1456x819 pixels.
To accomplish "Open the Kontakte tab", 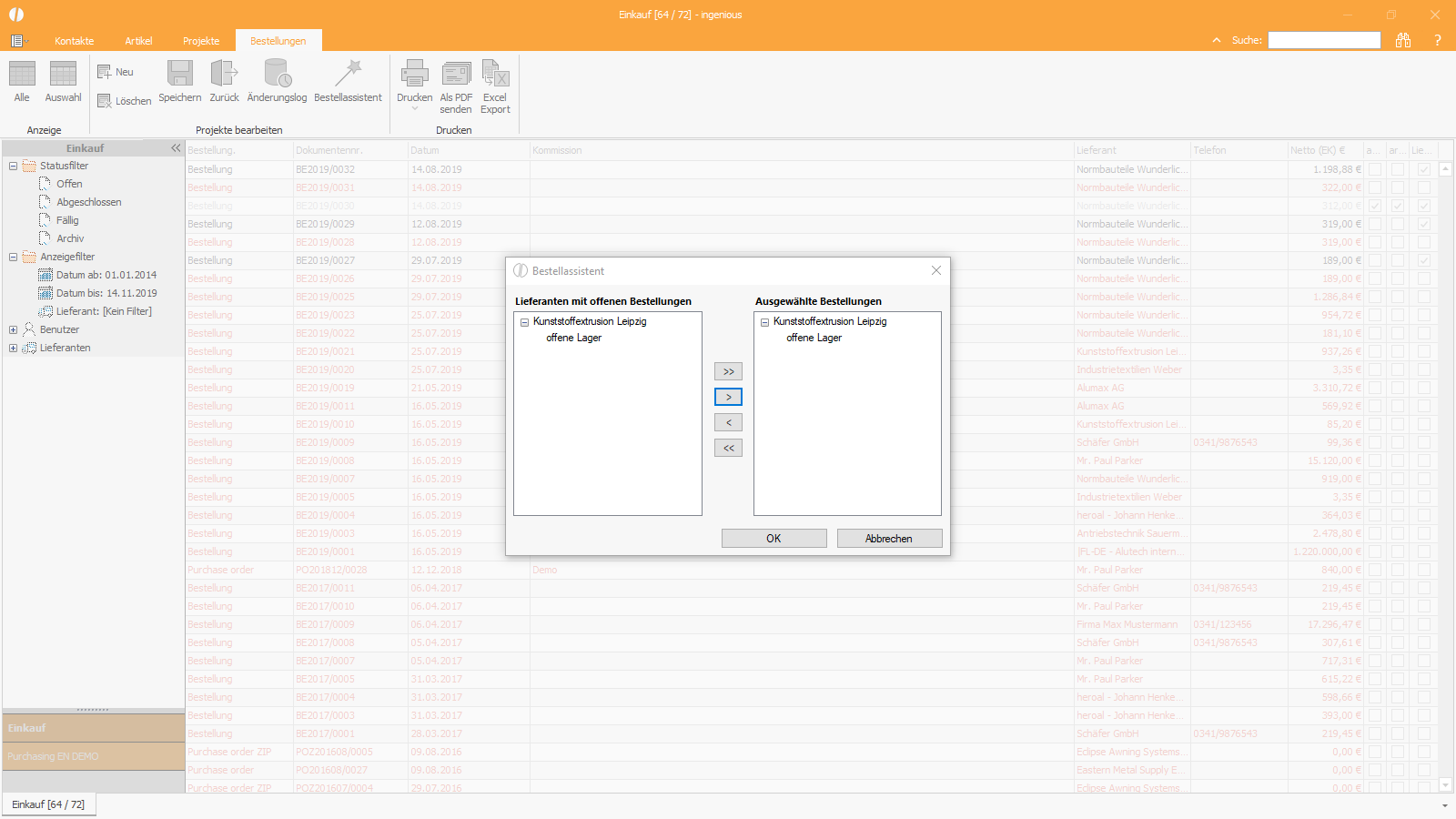I will (x=74, y=41).
